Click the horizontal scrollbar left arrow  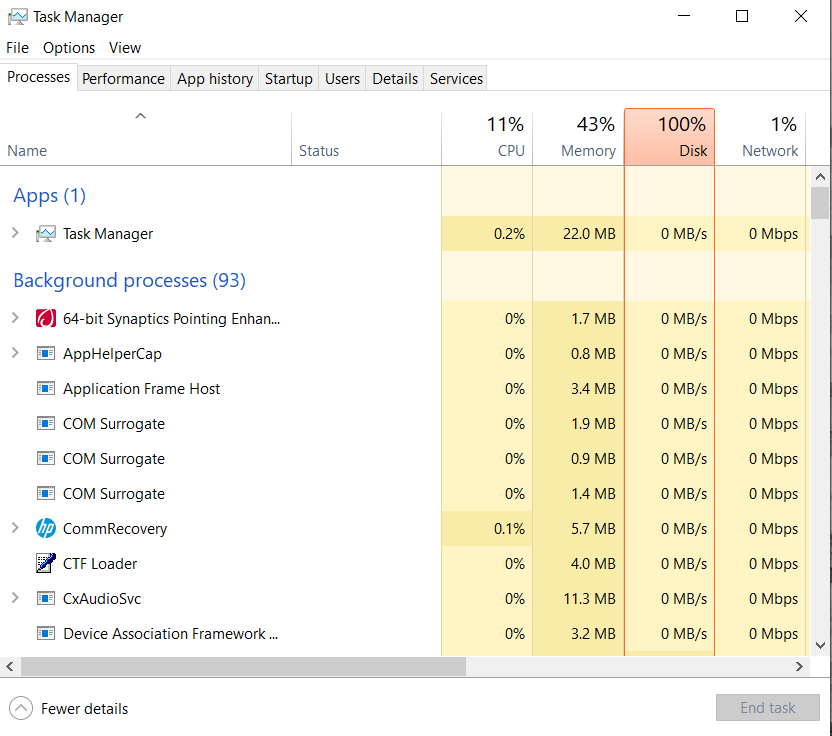(10, 666)
